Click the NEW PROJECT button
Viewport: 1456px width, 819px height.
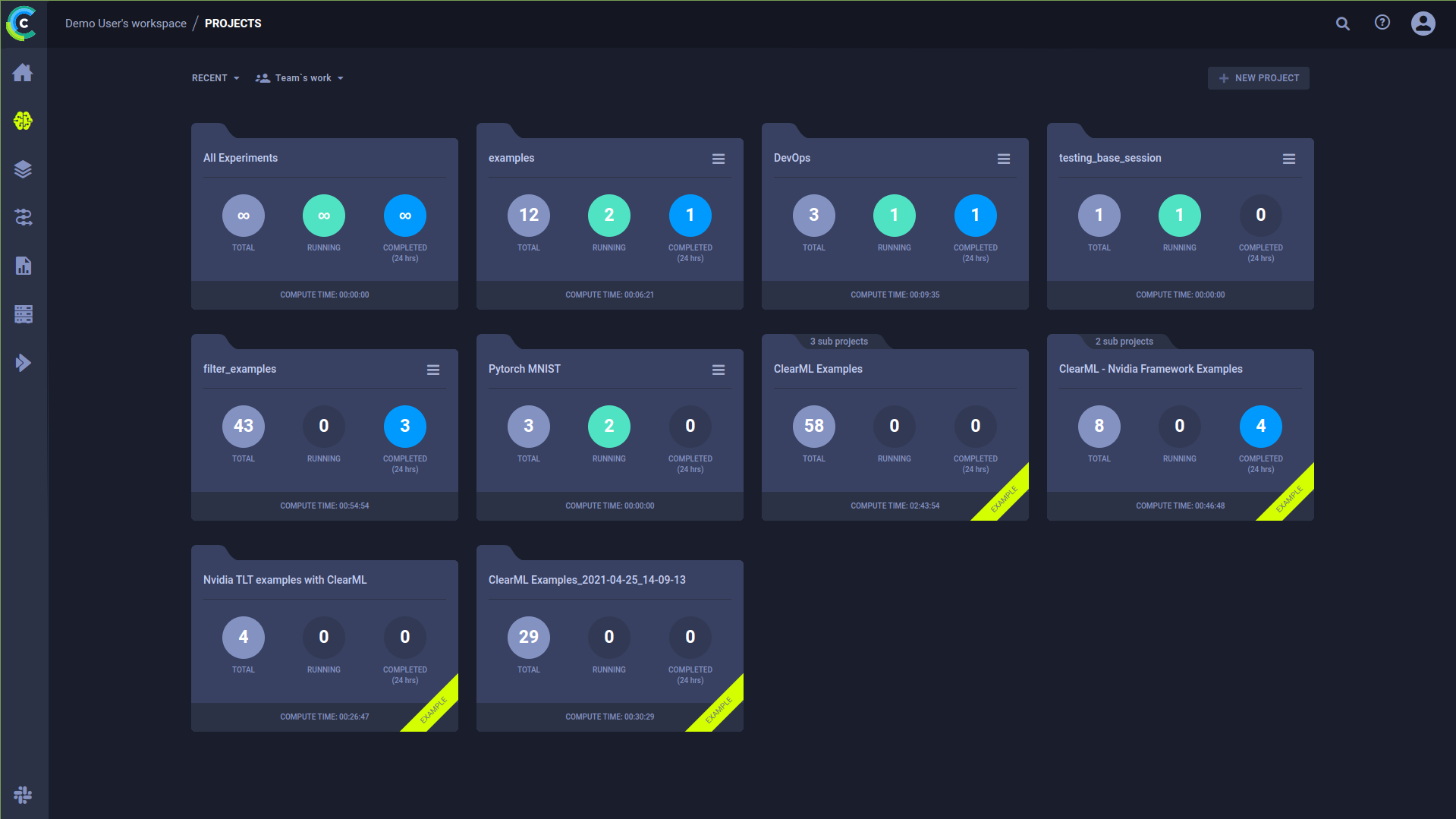point(1258,77)
